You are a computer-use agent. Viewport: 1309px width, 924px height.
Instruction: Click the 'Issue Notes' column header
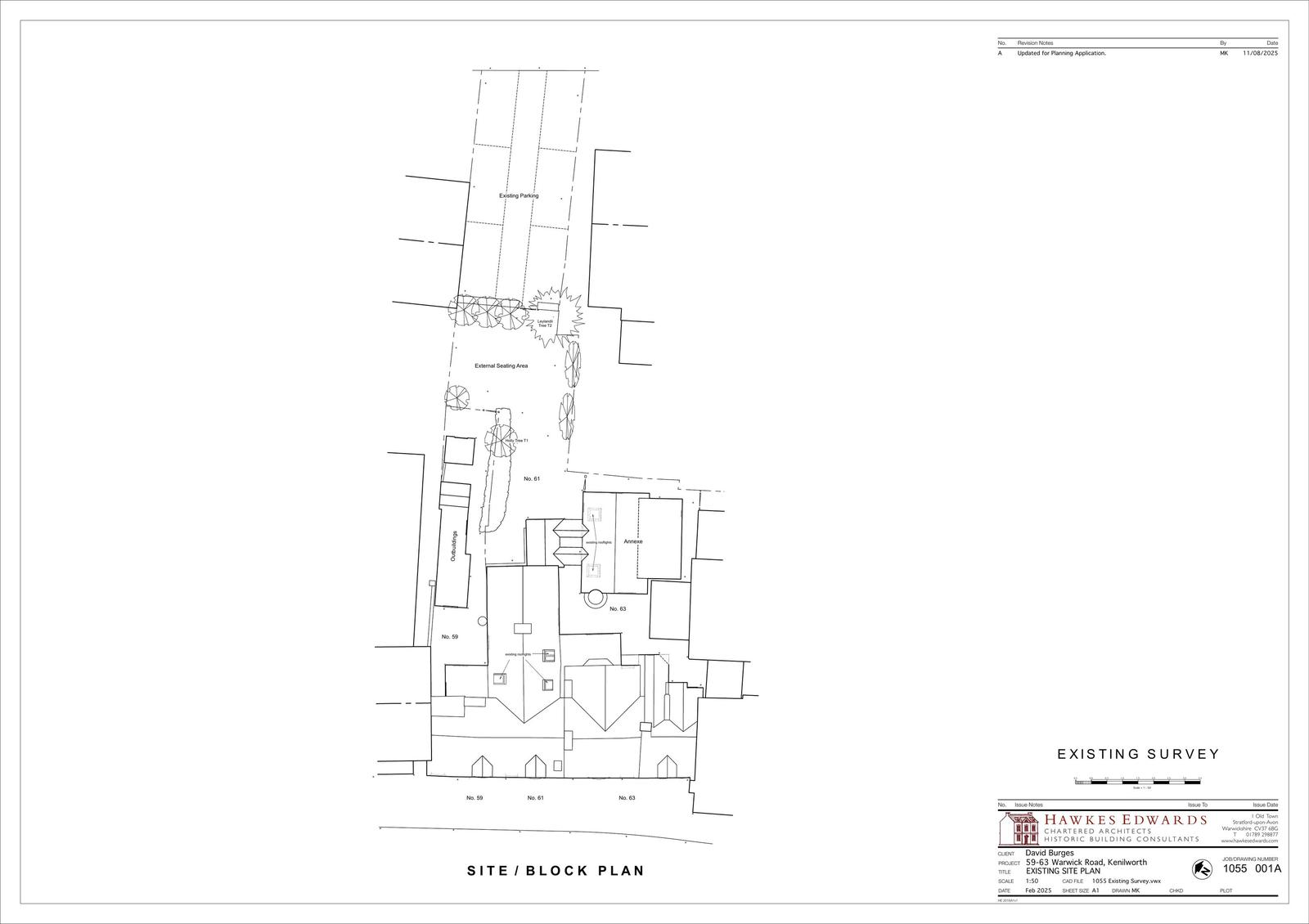[1028, 805]
